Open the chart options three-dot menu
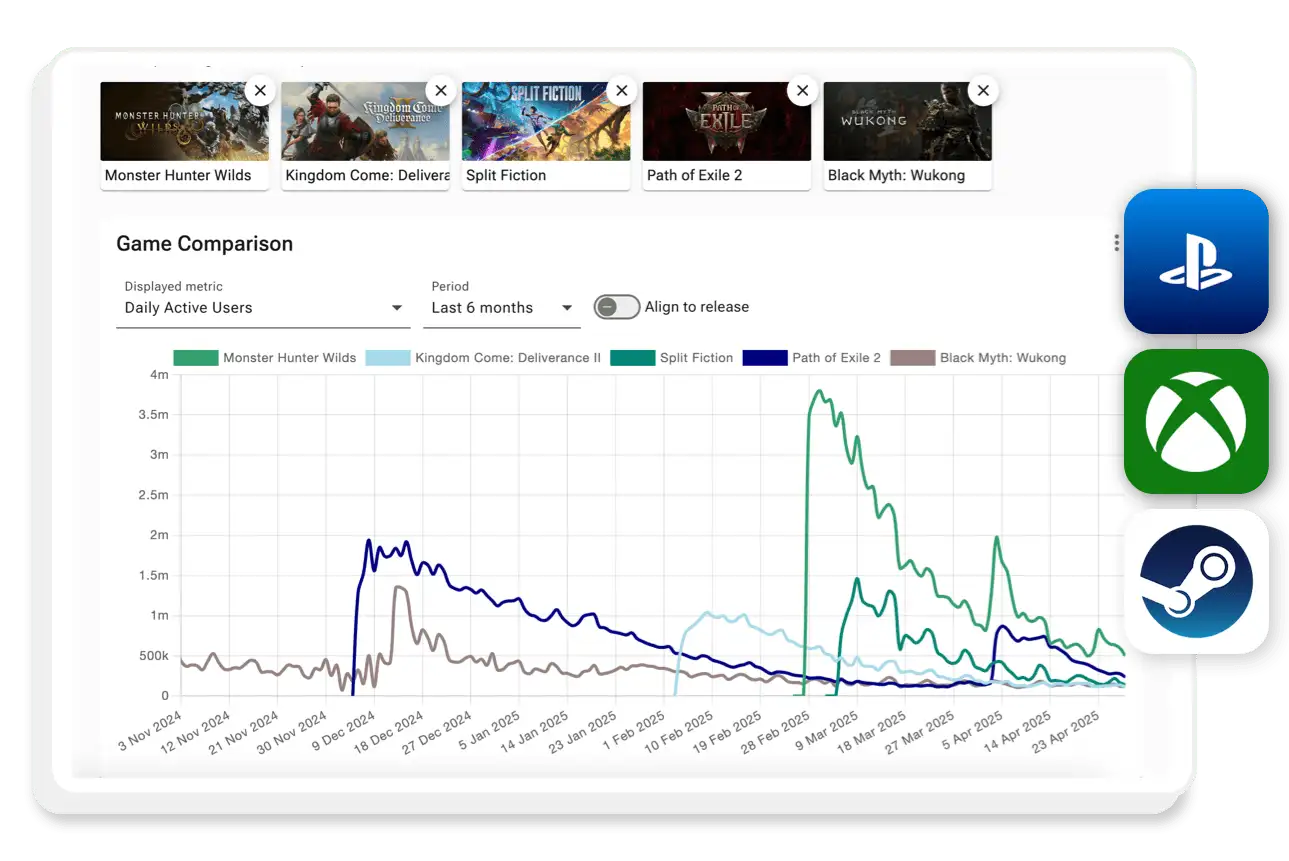Screen dimensions: 1289x861 [1116, 242]
